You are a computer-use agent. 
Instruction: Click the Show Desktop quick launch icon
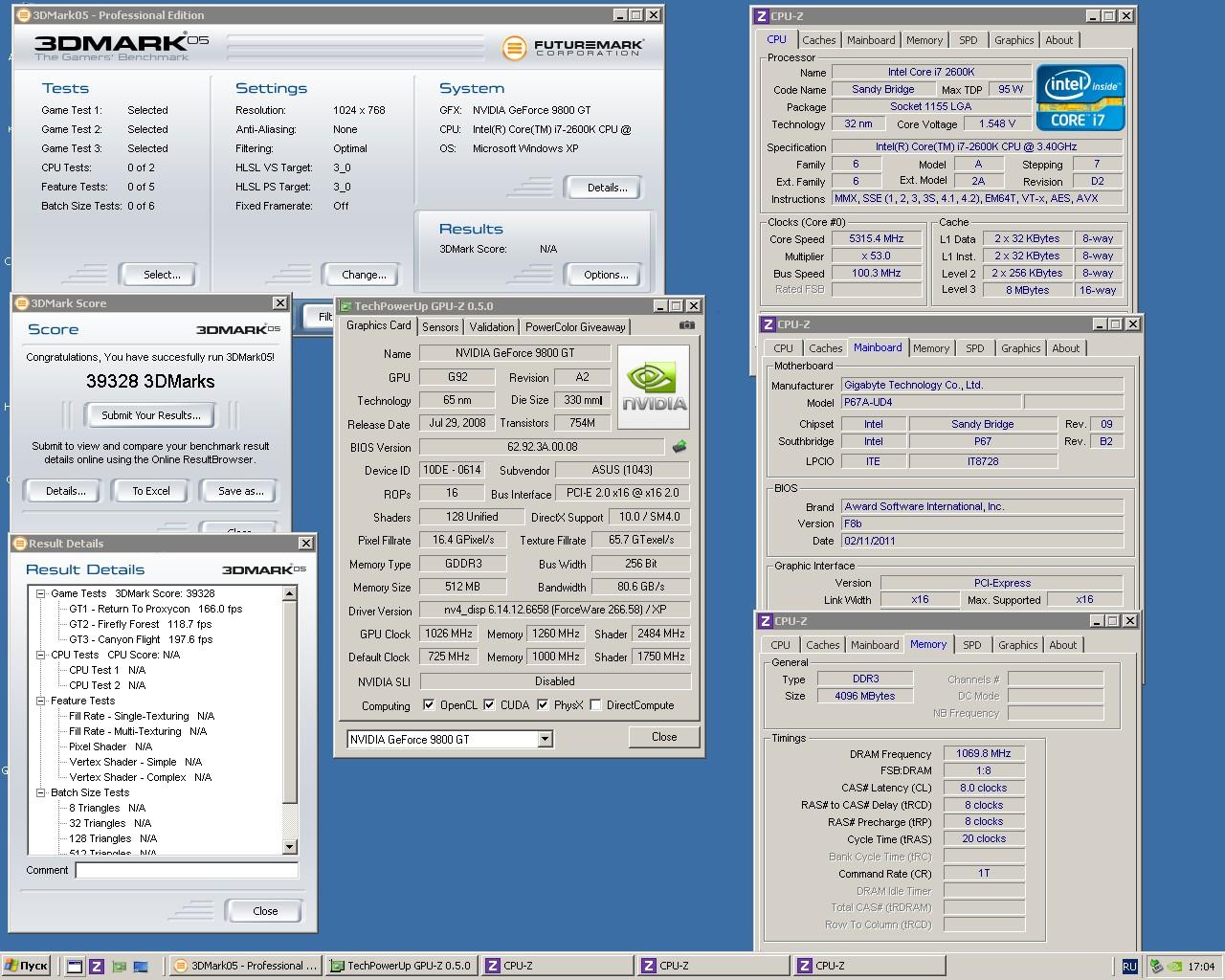(x=75, y=966)
